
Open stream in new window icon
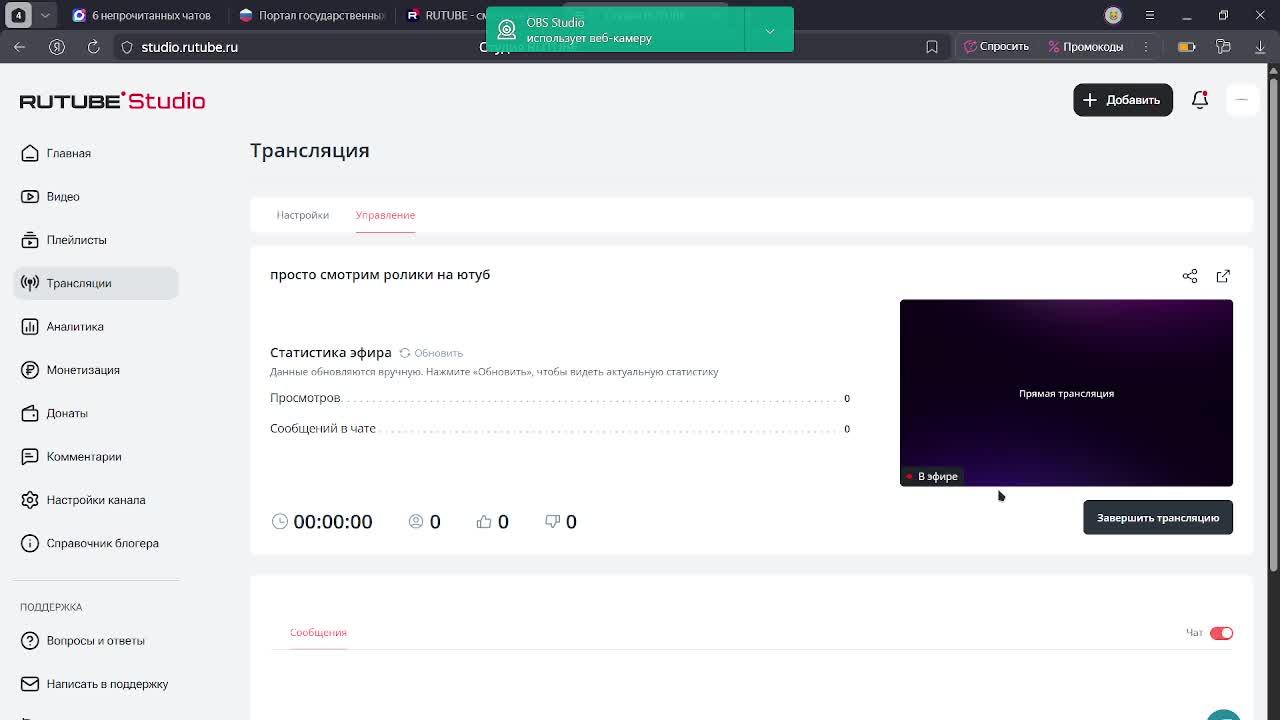pos(1223,276)
